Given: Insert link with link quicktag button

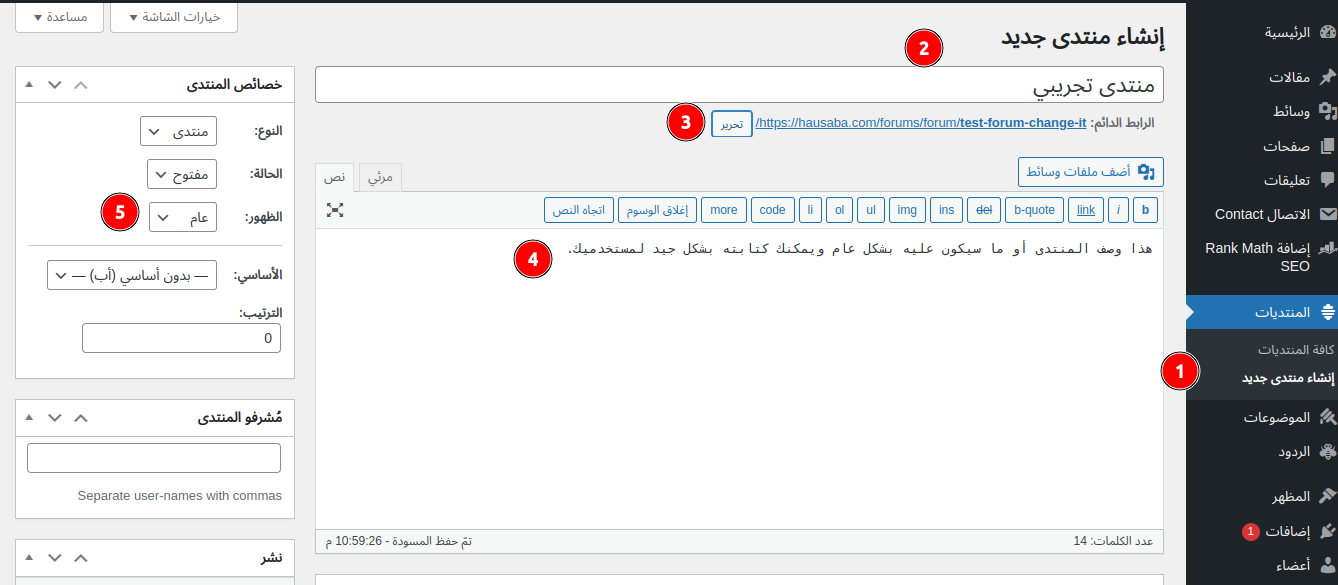Looking at the screenshot, I should click(1085, 210).
